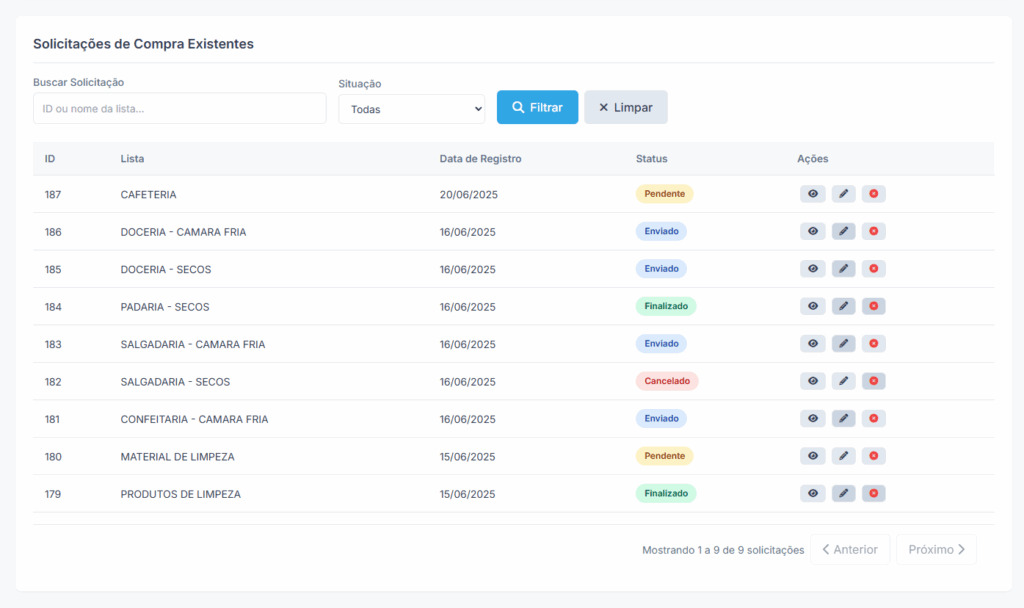Click the Filtrar search button
1024x608 pixels.
pyautogui.click(x=537, y=107)
